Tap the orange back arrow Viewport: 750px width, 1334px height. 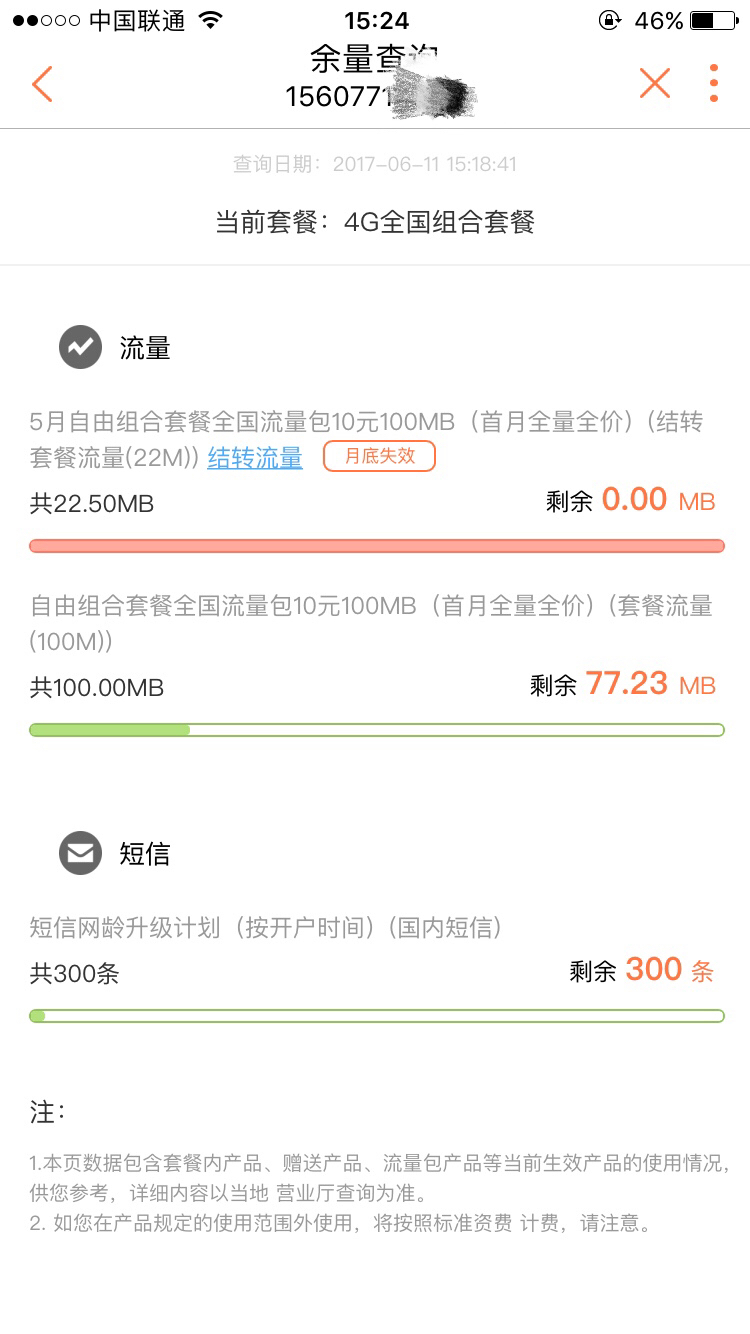click(41, 84)
